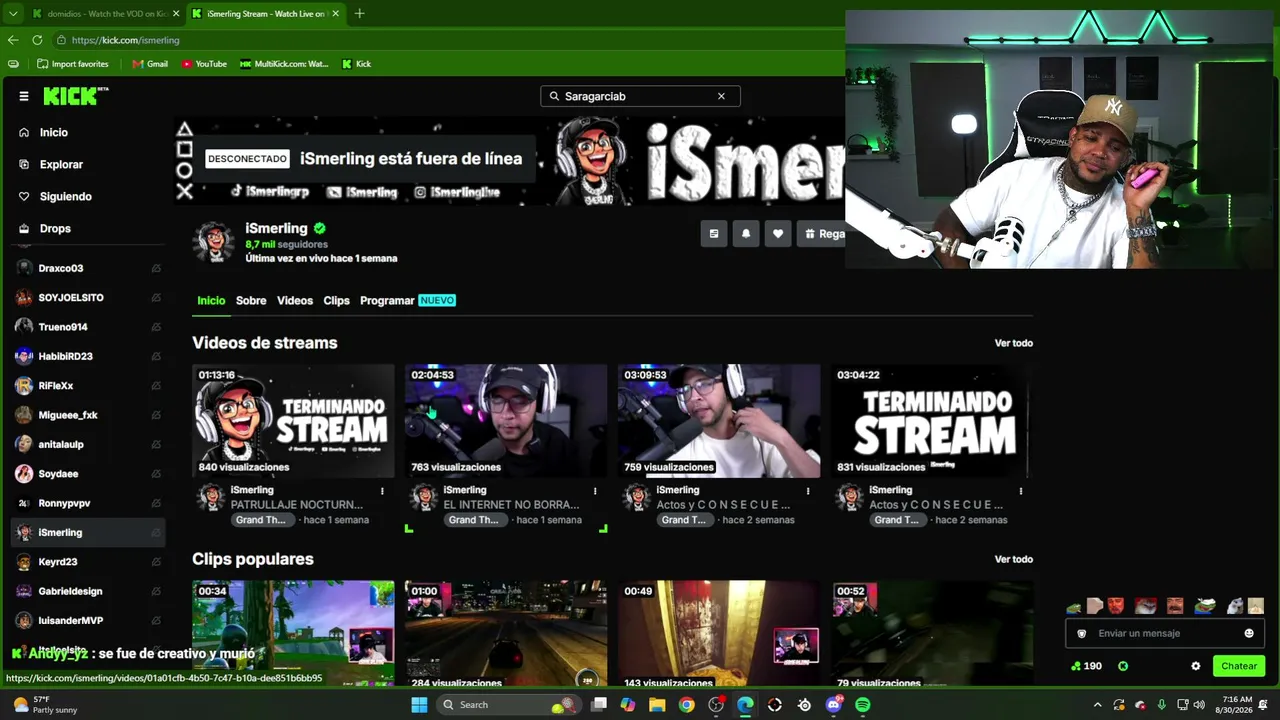Switch to the Inicio channel tab
The height and width of the screenshot is (720, 1280).
[211, 300]
